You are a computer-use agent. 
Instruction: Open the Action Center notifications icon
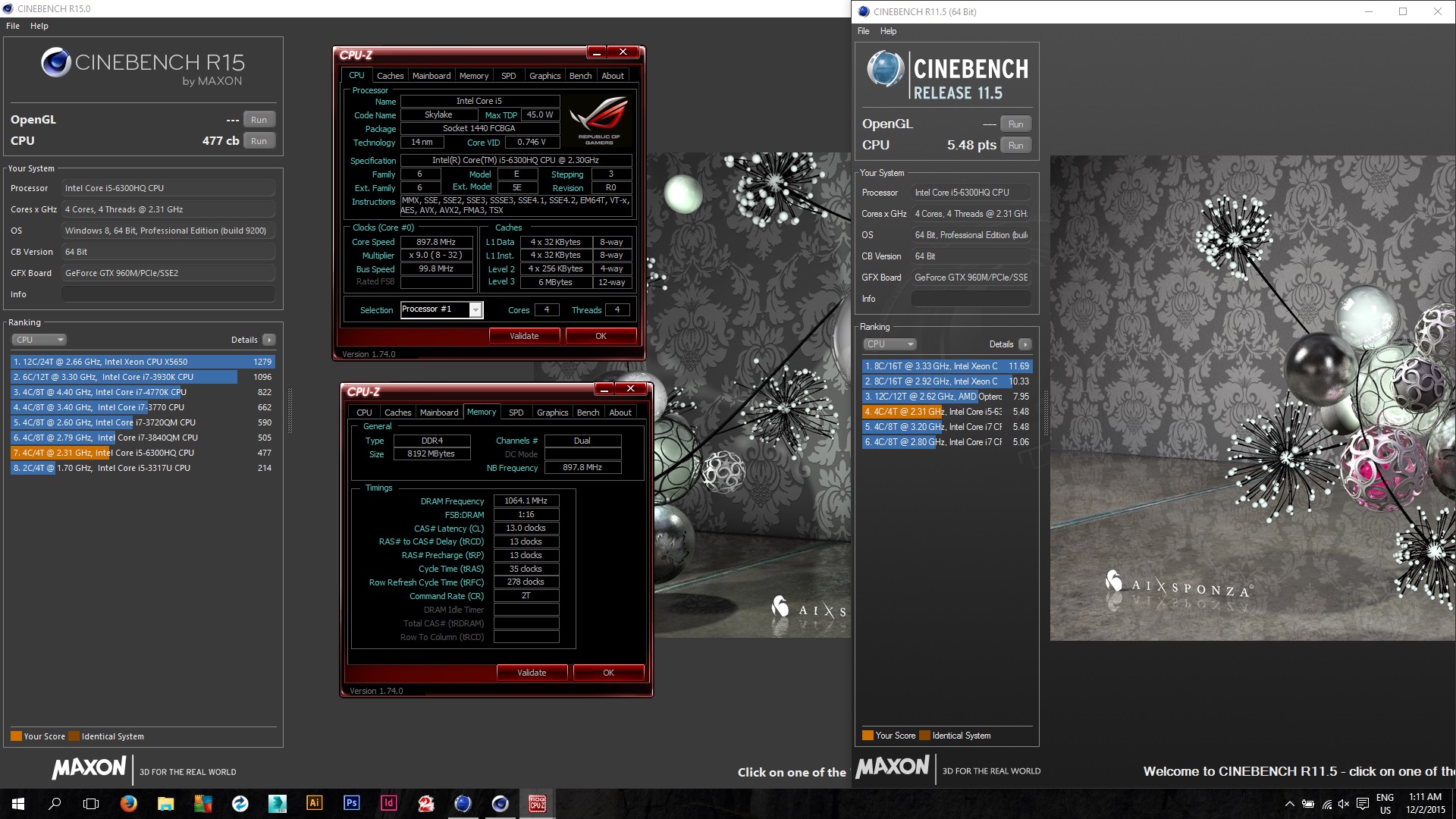[x=1363, y=804]
